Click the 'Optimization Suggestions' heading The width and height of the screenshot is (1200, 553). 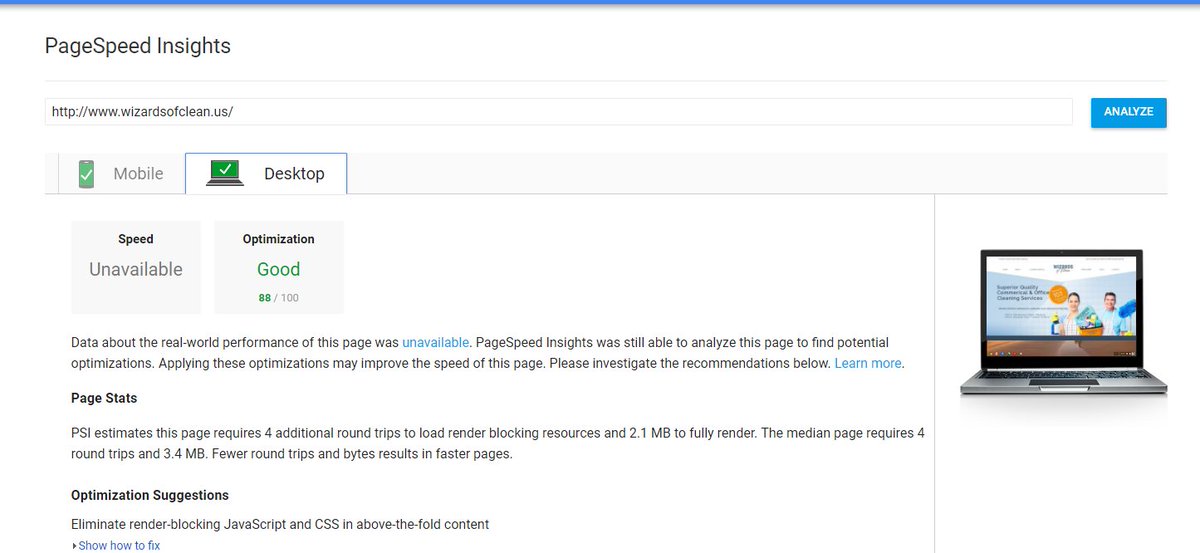tap(150, 495)
